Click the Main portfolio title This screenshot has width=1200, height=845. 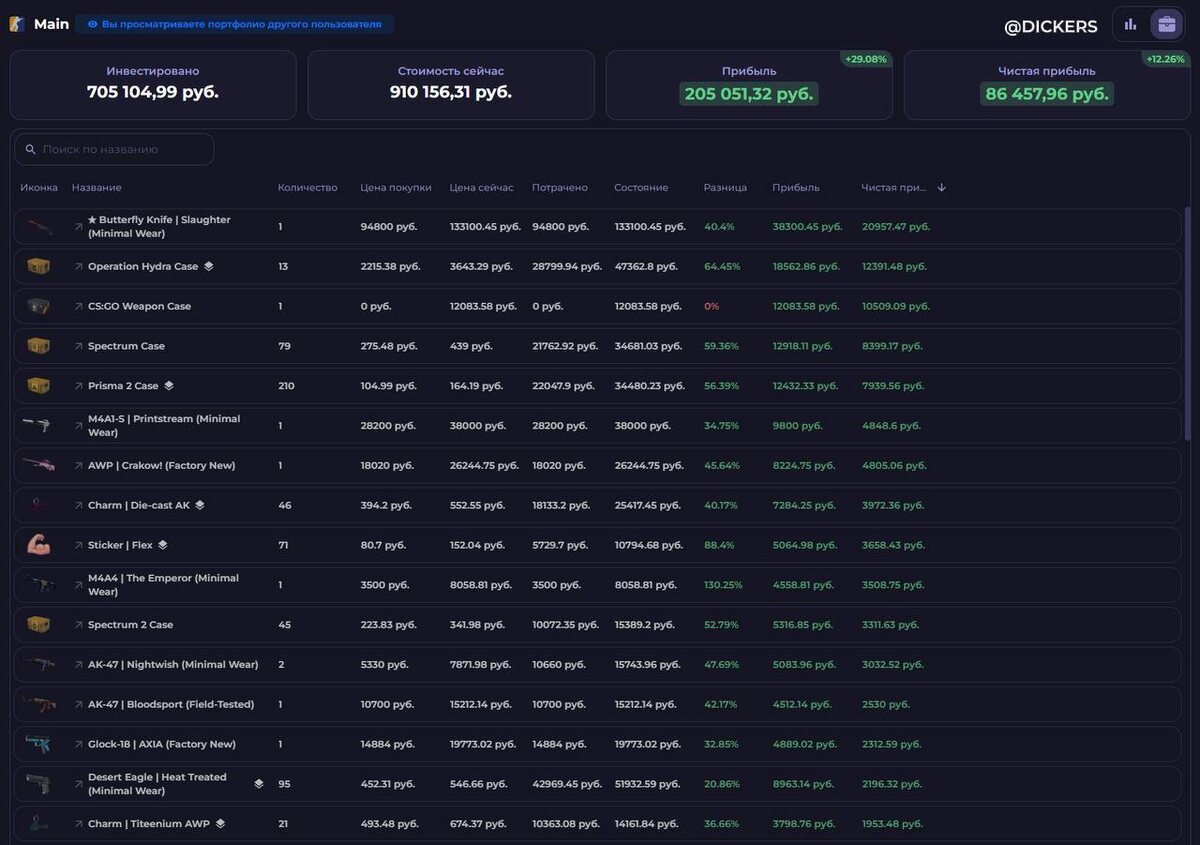(52, 24)
